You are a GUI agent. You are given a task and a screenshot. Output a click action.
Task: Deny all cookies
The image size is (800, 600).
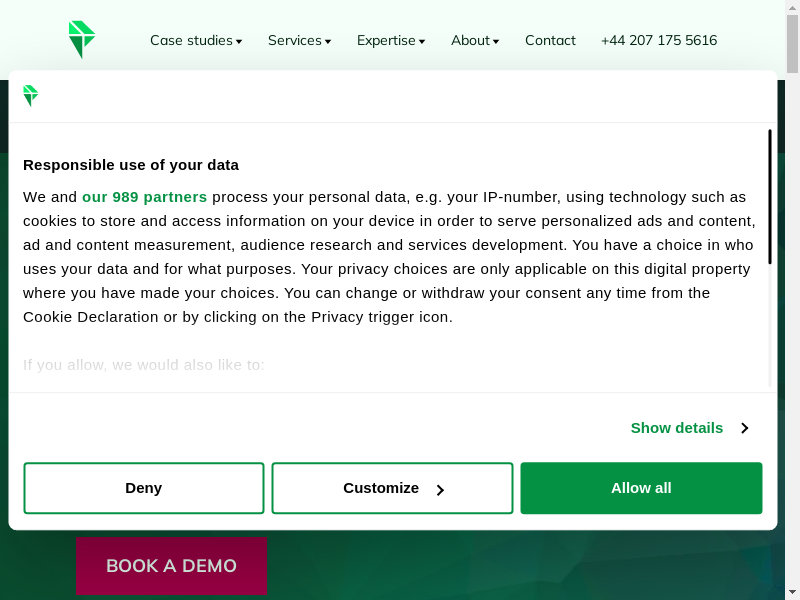(144, 488)
